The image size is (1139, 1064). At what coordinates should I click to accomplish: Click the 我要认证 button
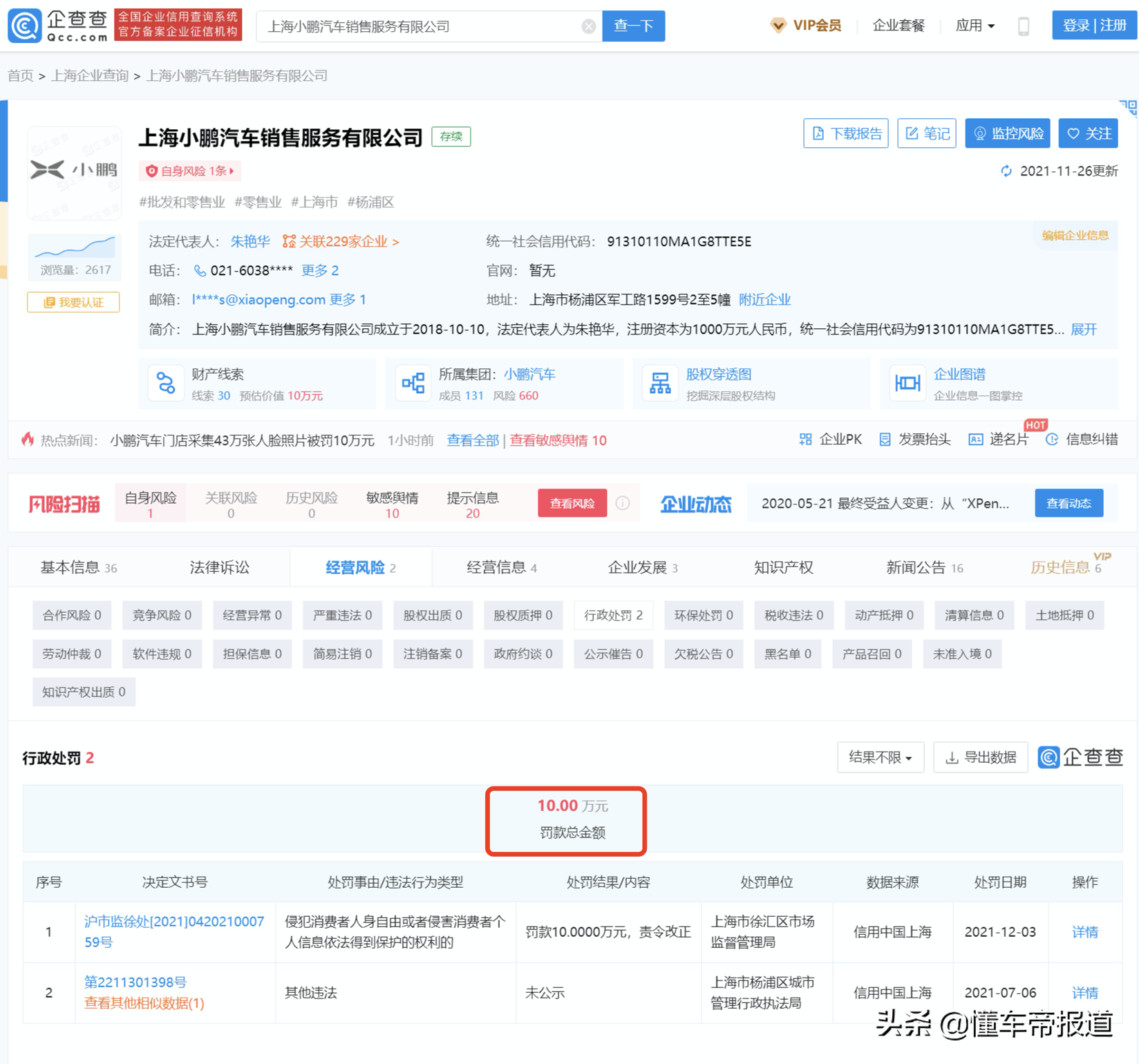(73, 302)
